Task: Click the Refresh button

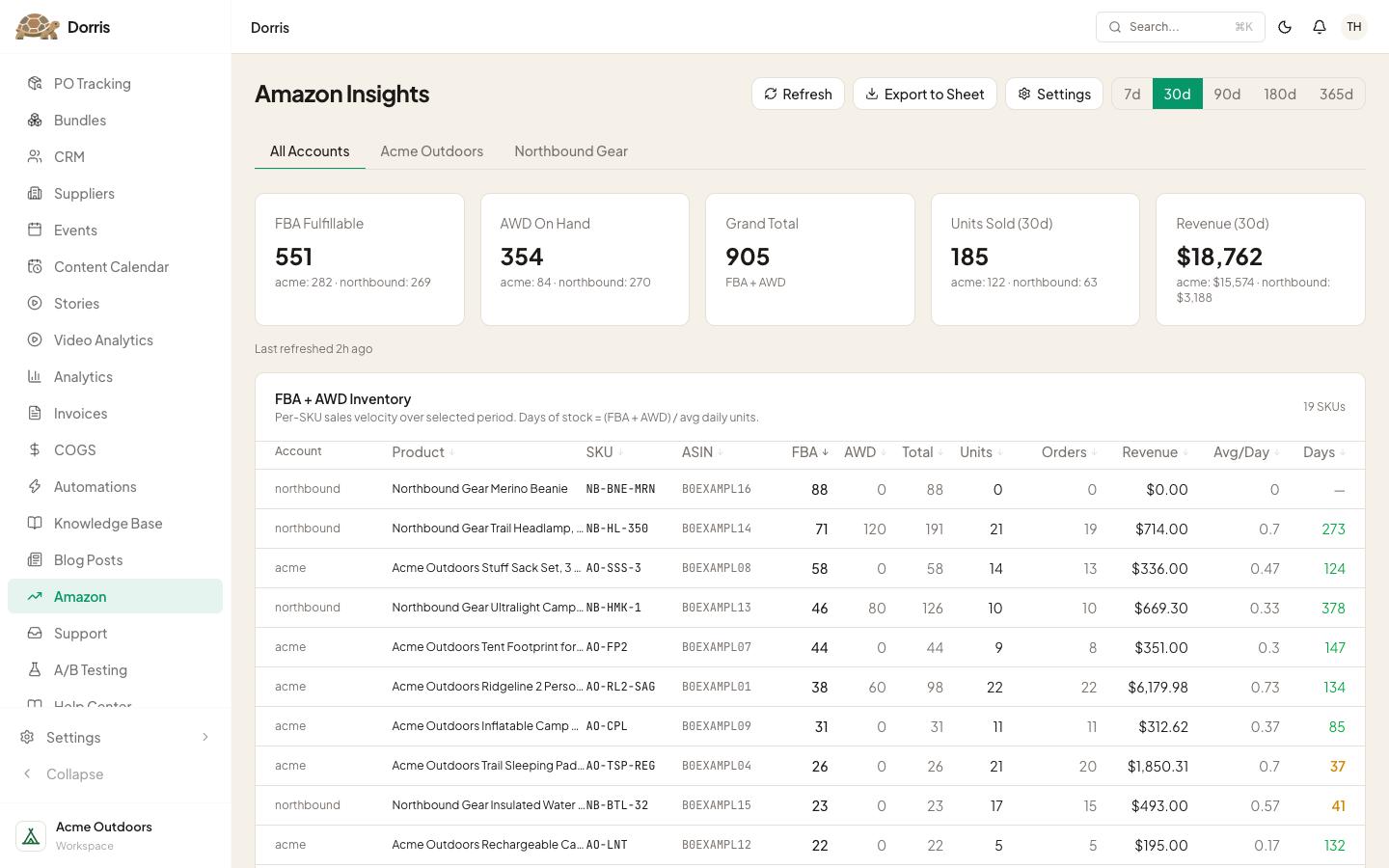Action: [x=798, y=94]
